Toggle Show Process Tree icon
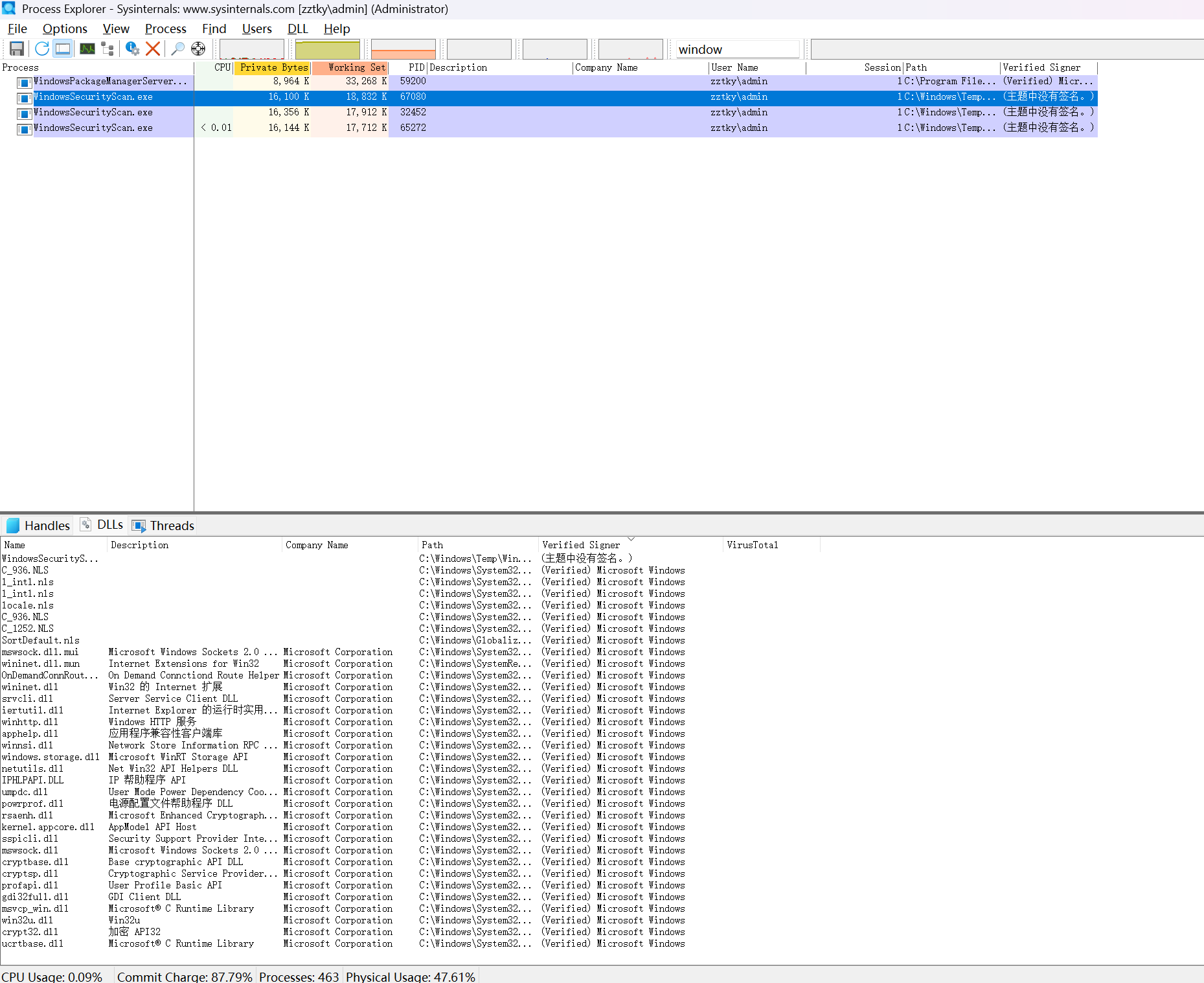Screen dimensions: 1204x983 [x=108, y=49]
